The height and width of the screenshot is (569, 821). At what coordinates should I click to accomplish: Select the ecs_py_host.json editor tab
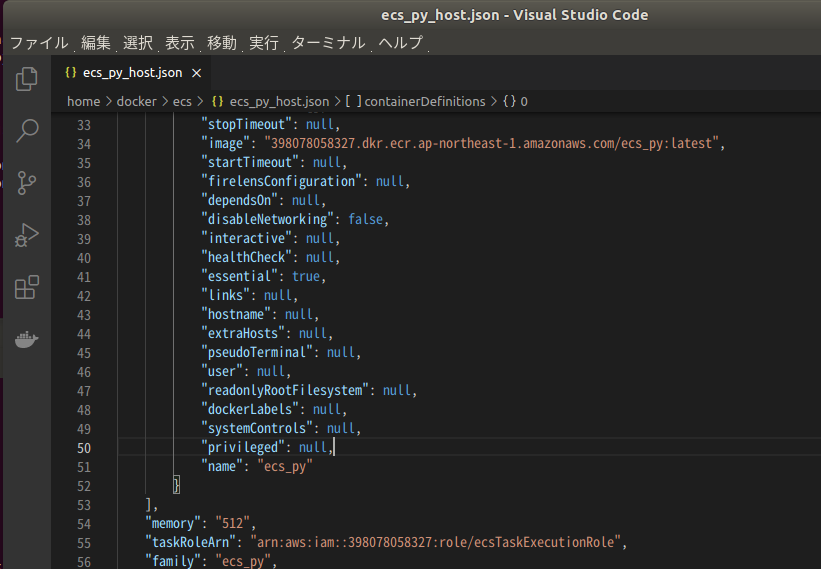pyautogui.click(x=131, y=73)
